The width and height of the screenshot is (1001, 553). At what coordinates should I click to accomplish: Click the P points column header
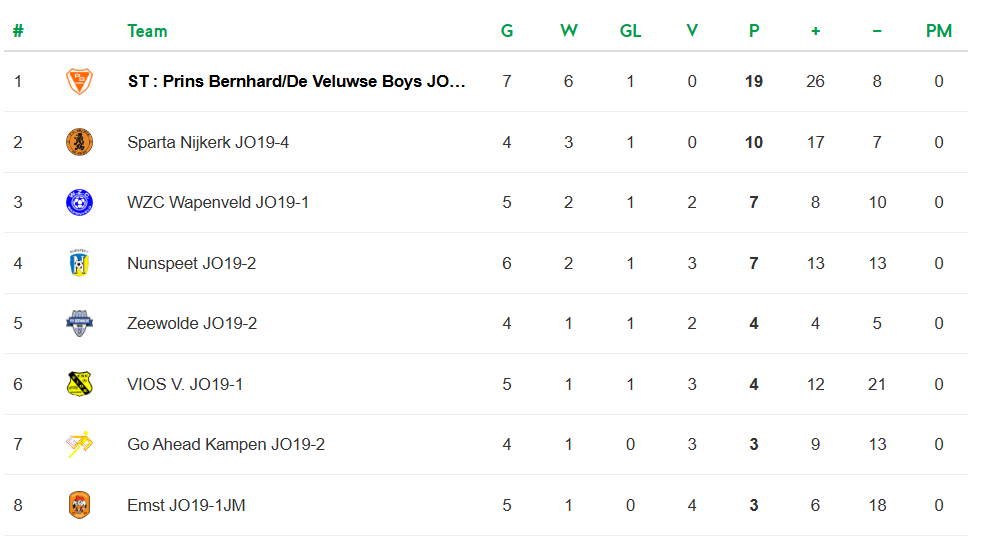754,31
